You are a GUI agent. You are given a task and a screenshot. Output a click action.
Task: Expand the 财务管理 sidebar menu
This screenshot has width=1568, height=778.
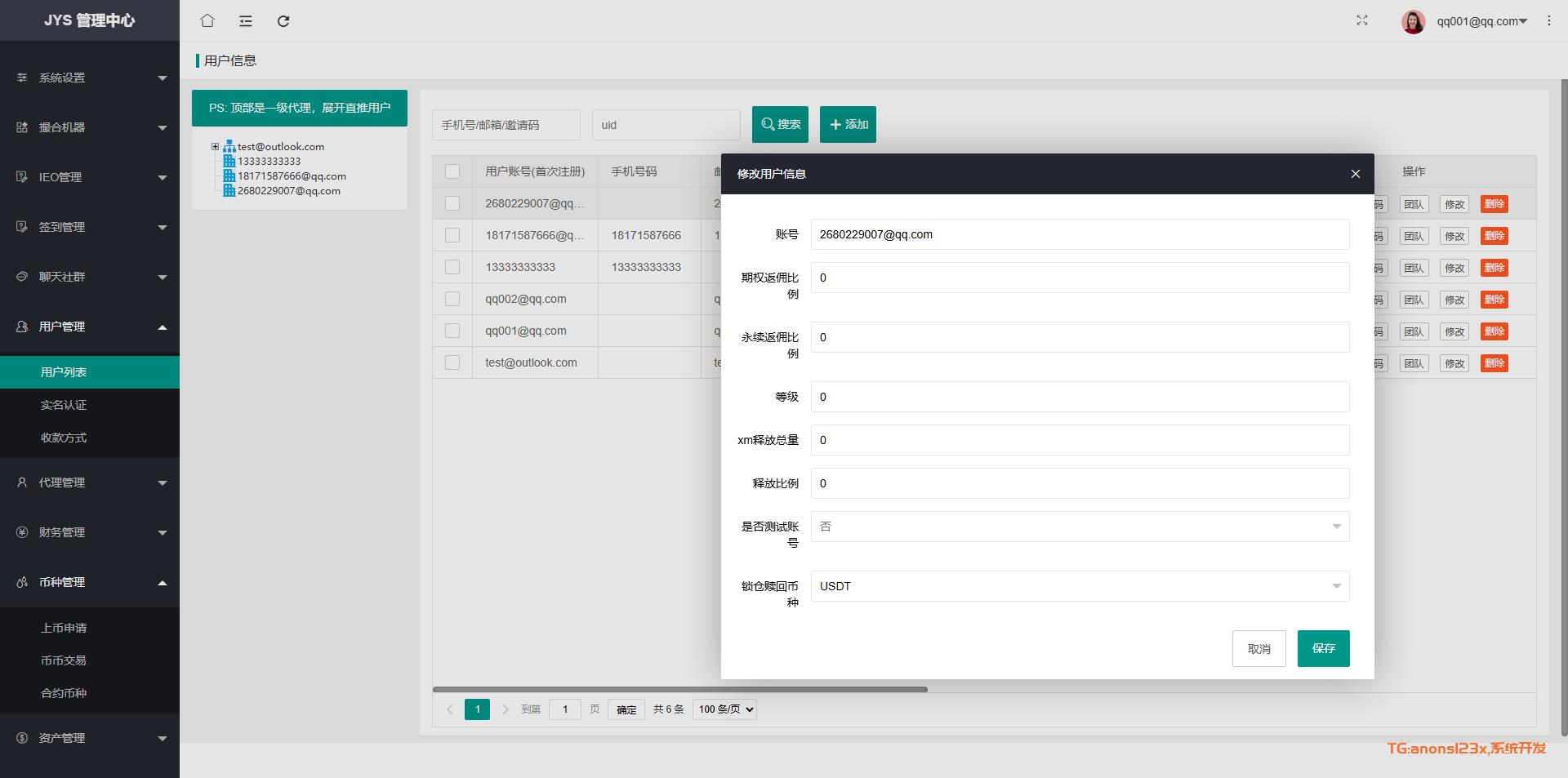[x=90, y=532]
